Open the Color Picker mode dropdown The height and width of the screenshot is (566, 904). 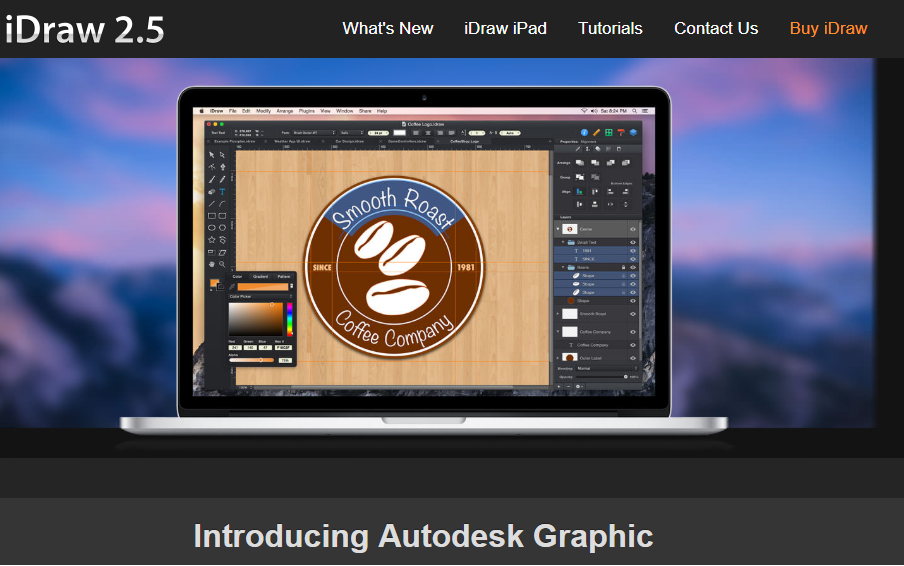[x=260, y=296]
